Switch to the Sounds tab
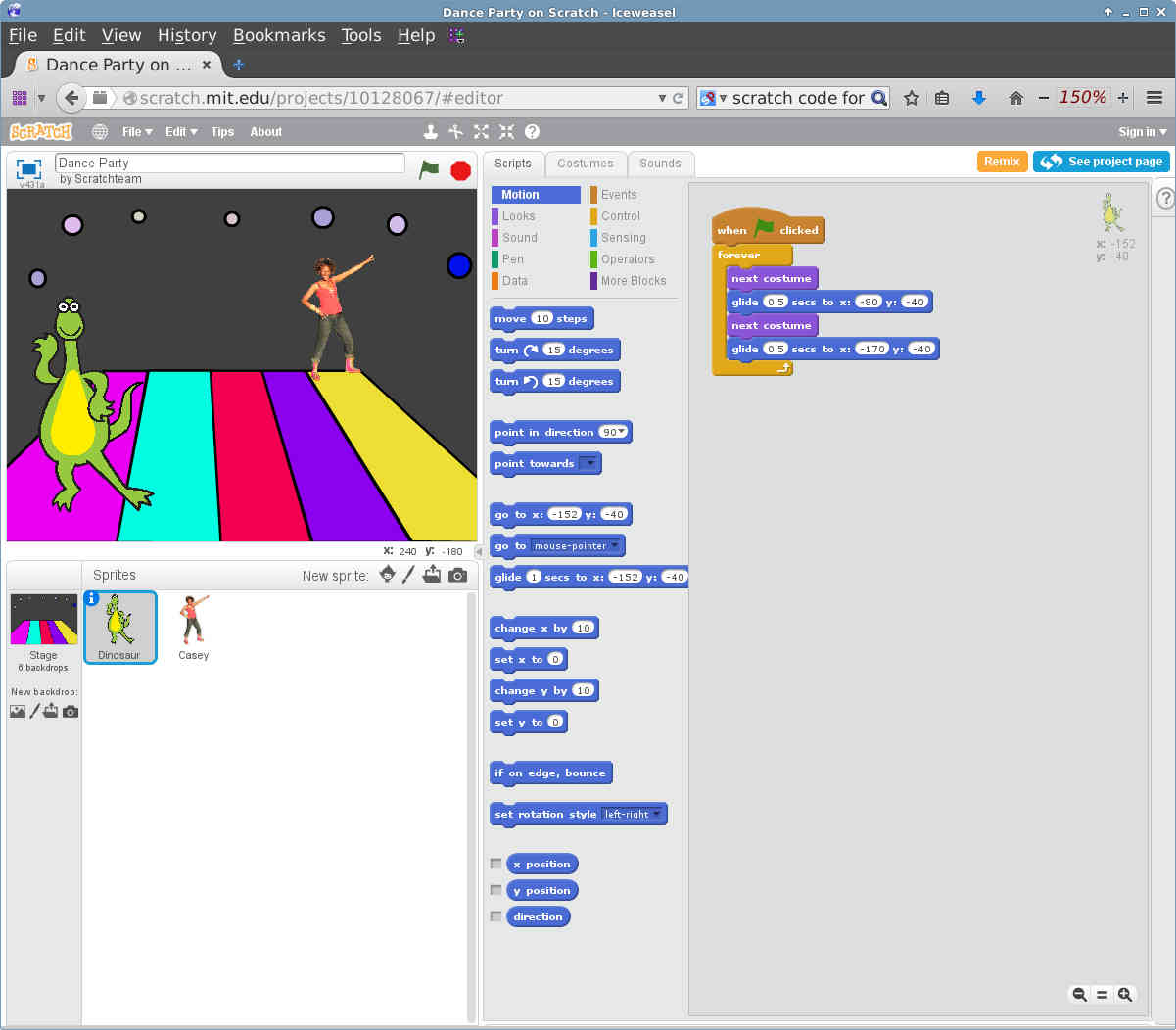This screenshot has width=1176, height=1030. 660,164
